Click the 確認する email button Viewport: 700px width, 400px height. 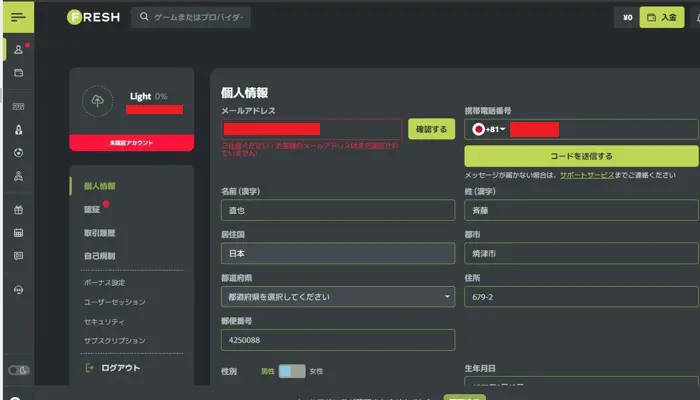tap(431, 129)
